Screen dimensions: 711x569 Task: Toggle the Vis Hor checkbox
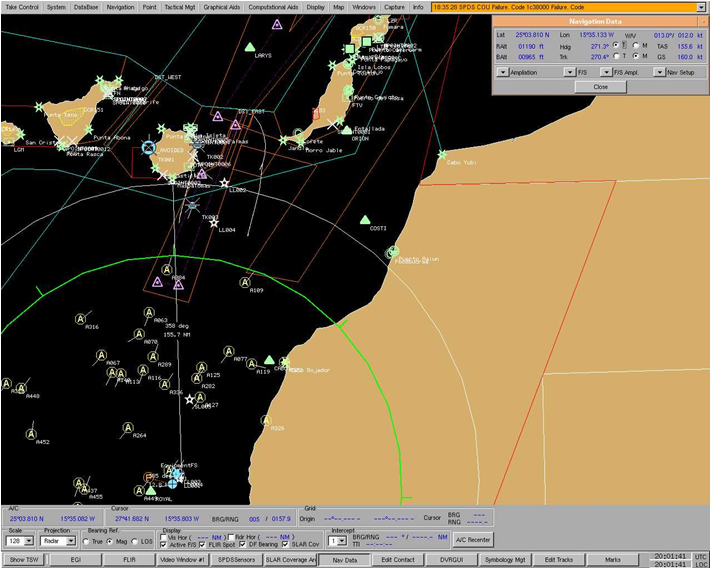coord(163,537)
